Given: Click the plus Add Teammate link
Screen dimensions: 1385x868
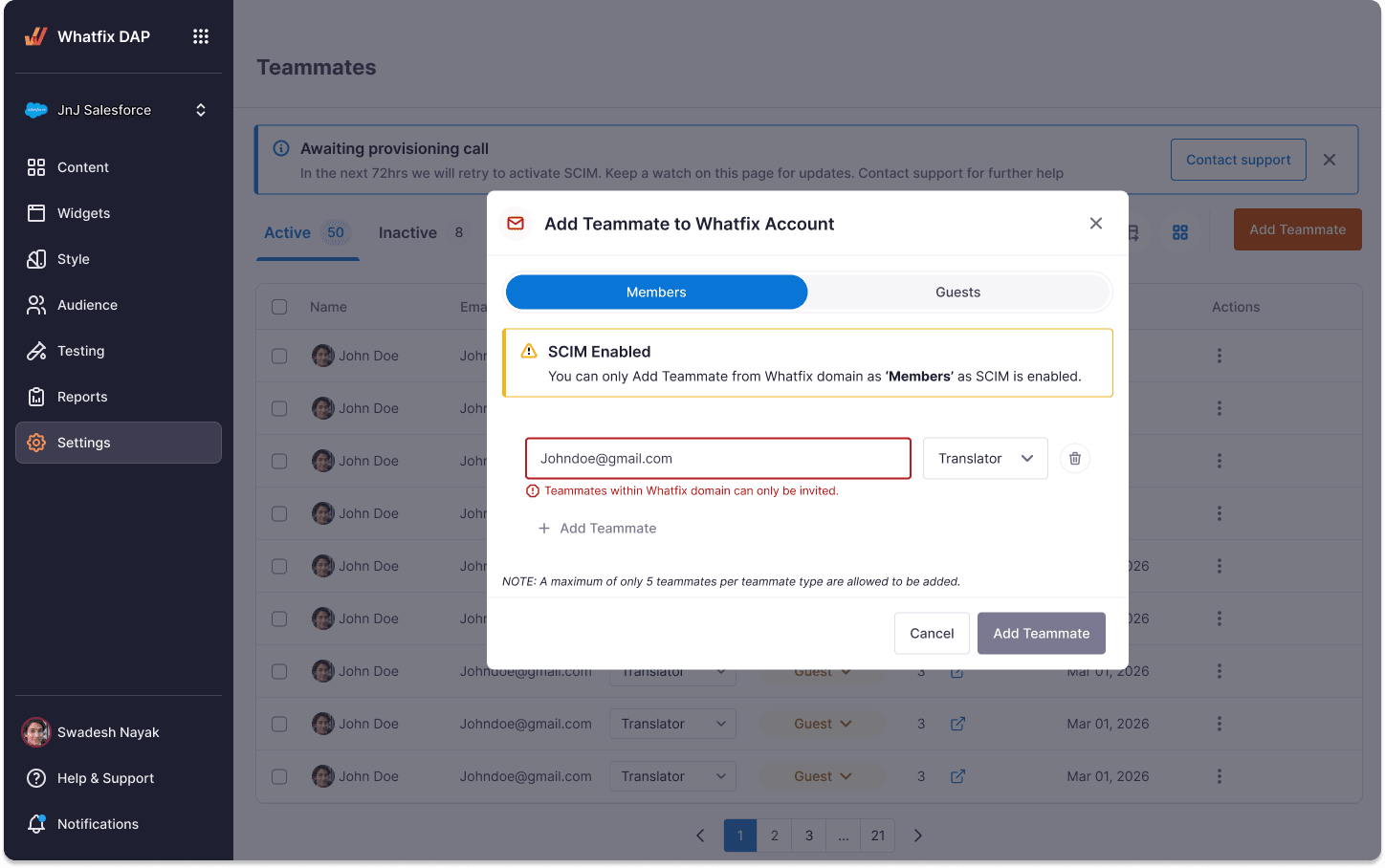Looking at the screenshot, I should coord(597,528).
